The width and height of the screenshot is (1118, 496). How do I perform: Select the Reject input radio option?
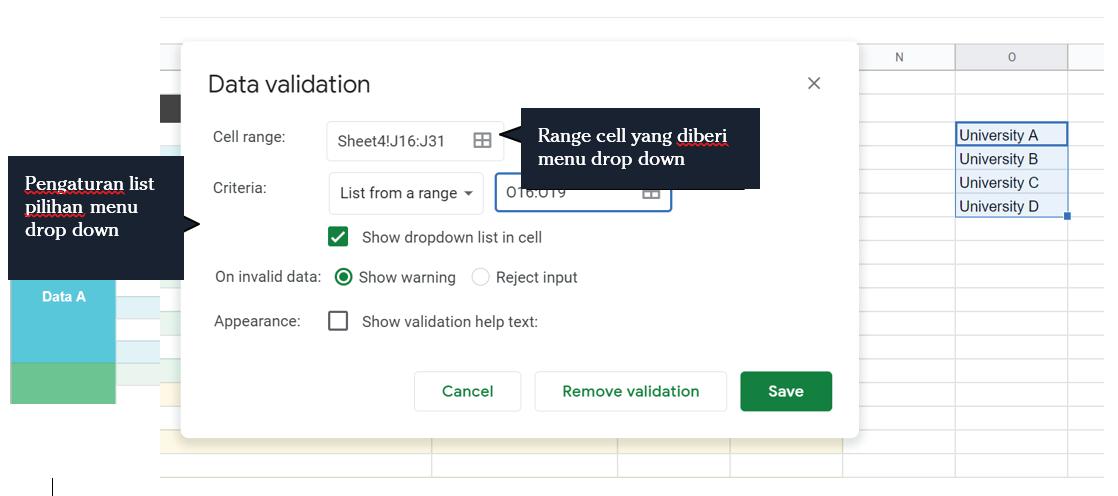click(x=481, y=277)
